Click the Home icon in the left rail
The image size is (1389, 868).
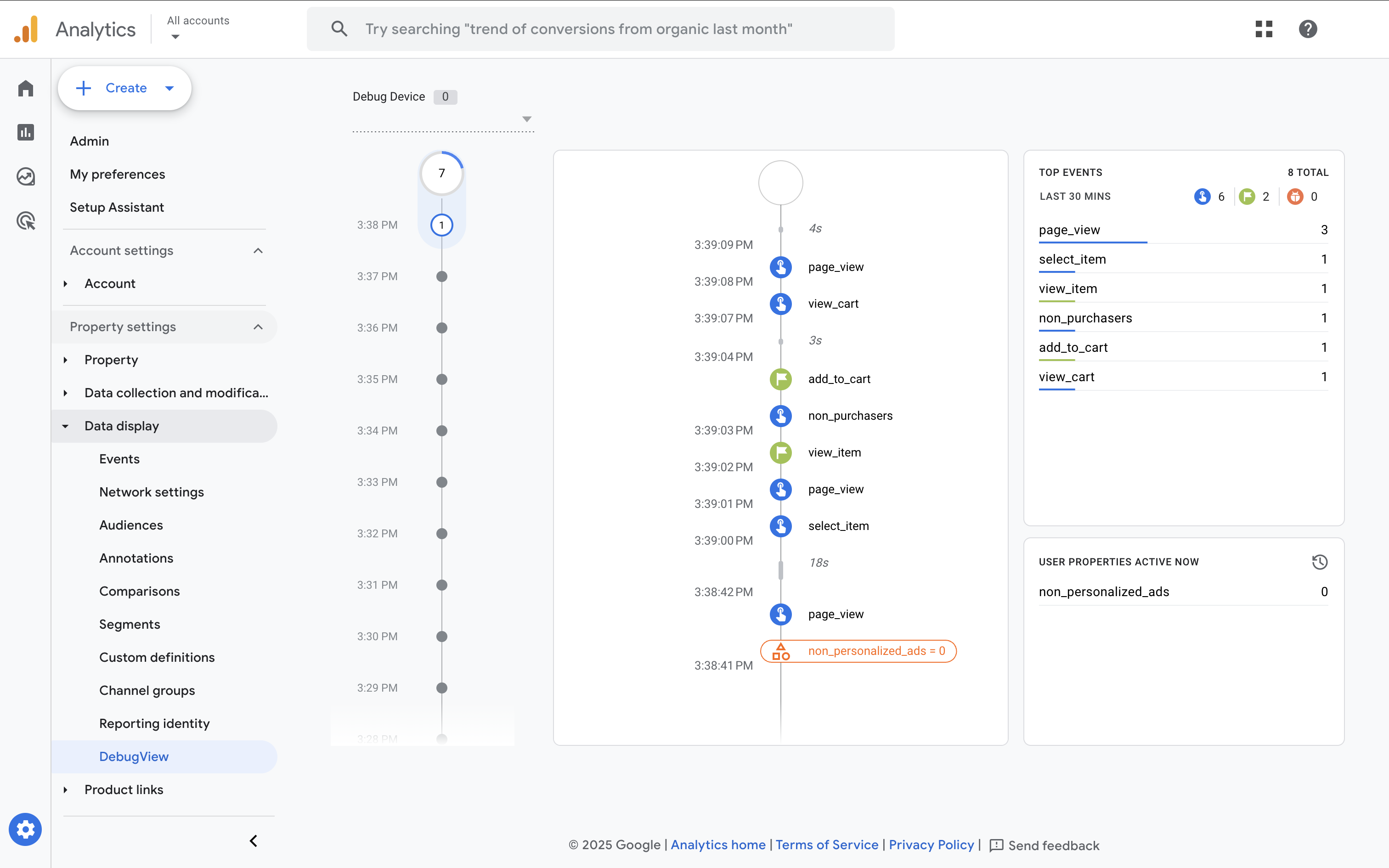click(x=25, y=88)
